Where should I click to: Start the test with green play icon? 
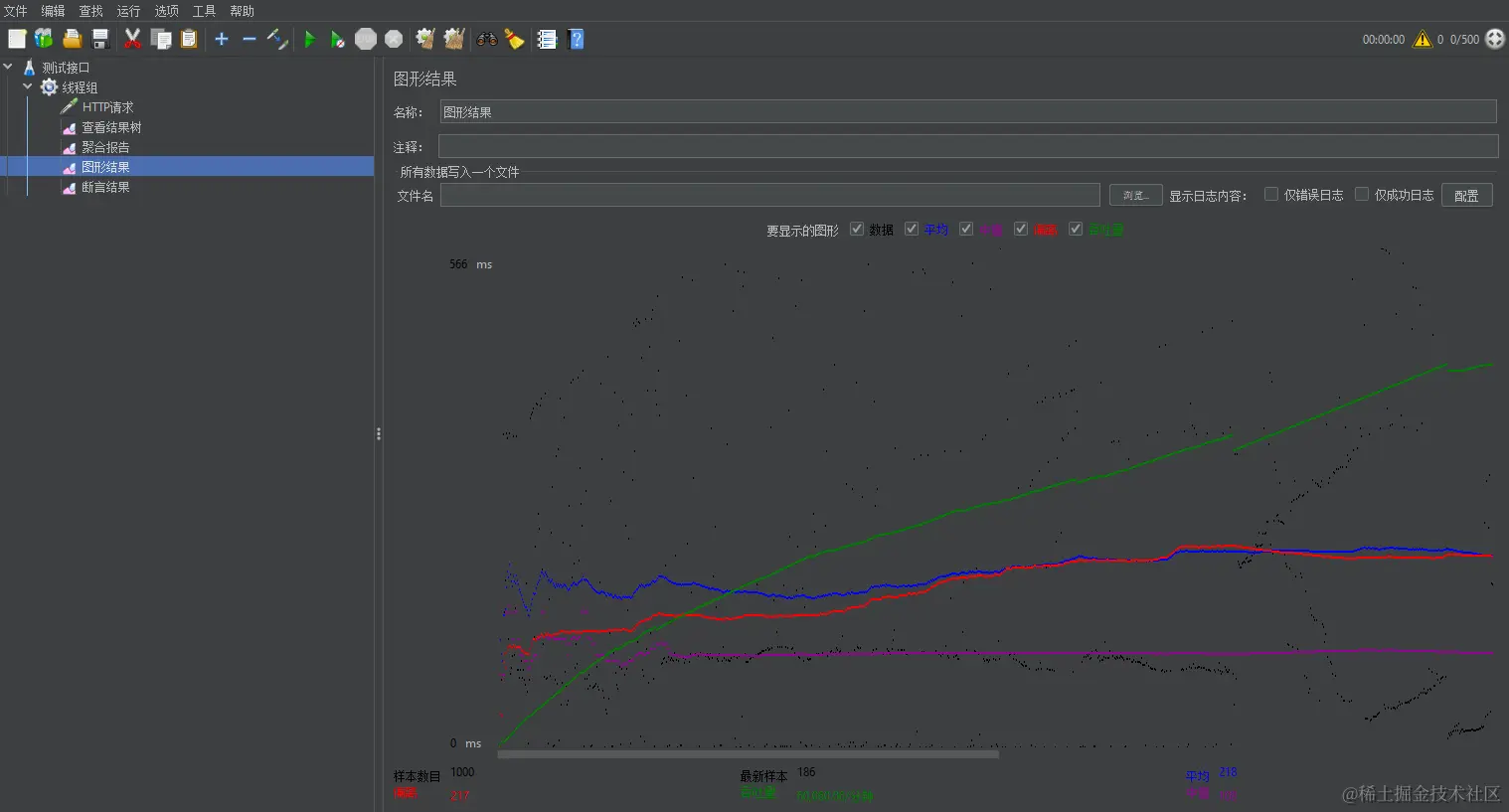point(309,39)
